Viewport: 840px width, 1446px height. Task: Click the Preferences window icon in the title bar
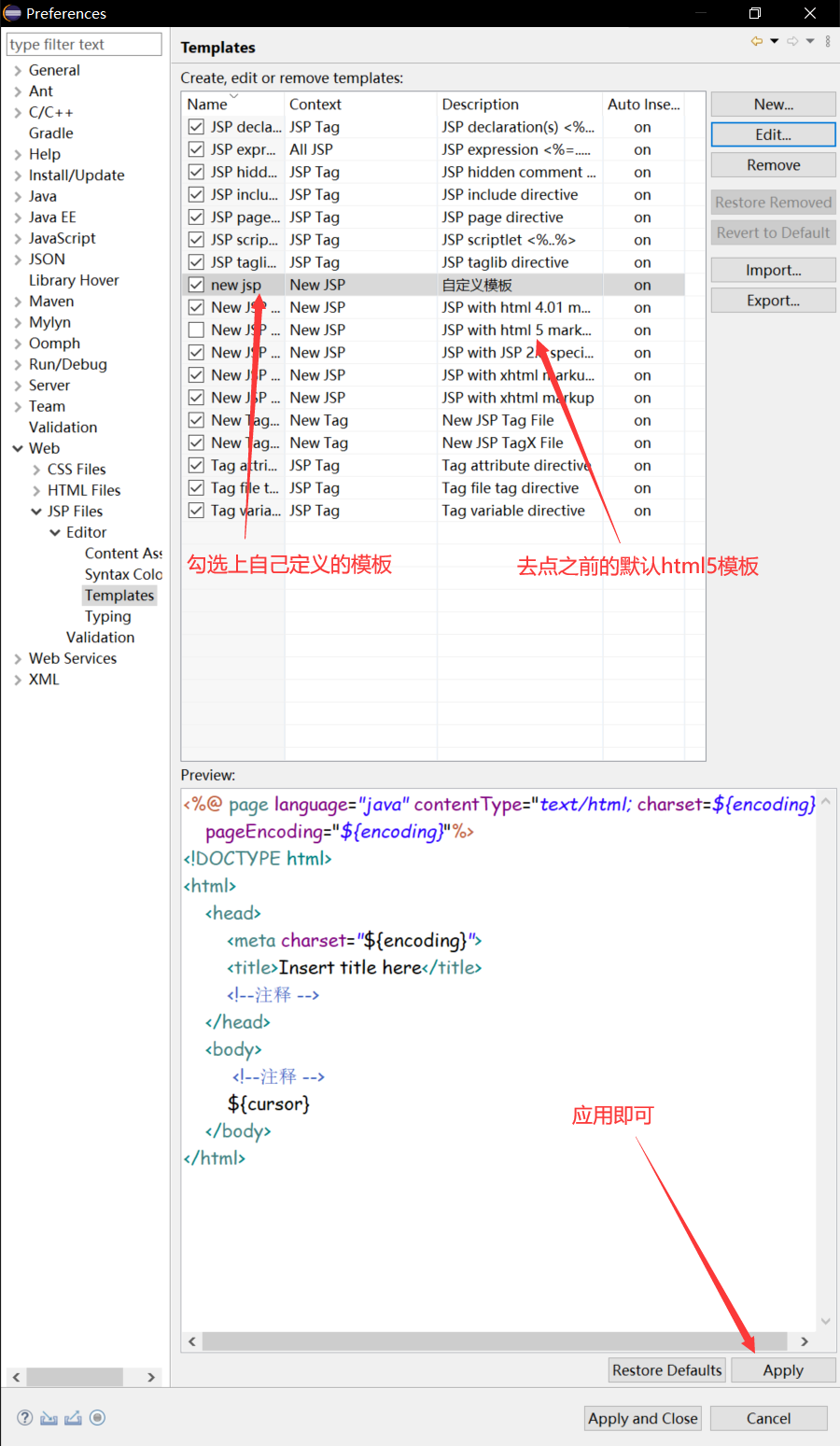(11, 13)
